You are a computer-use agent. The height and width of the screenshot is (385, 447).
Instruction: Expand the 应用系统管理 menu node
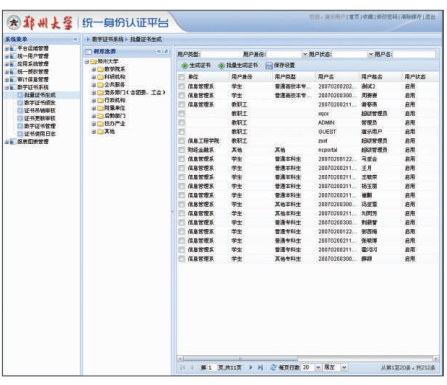point(7,64)
